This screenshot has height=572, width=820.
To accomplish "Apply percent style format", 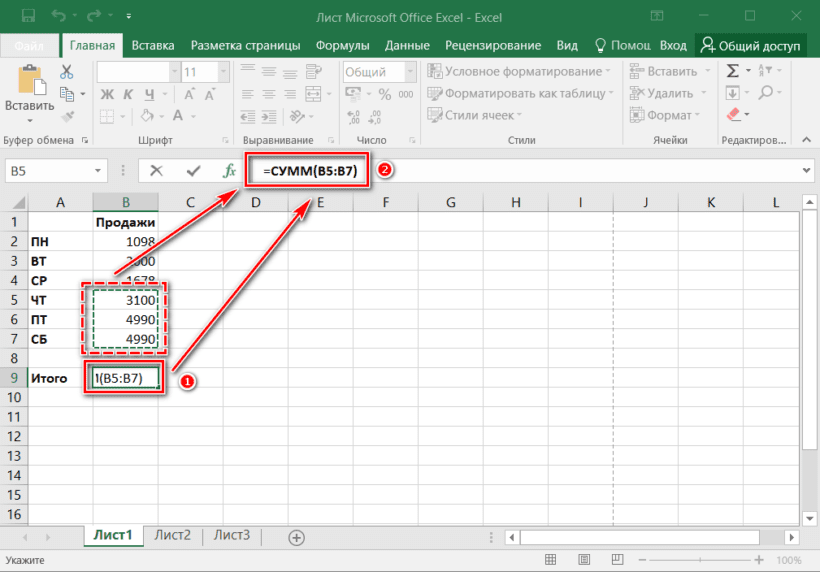I will pos(385,94).
